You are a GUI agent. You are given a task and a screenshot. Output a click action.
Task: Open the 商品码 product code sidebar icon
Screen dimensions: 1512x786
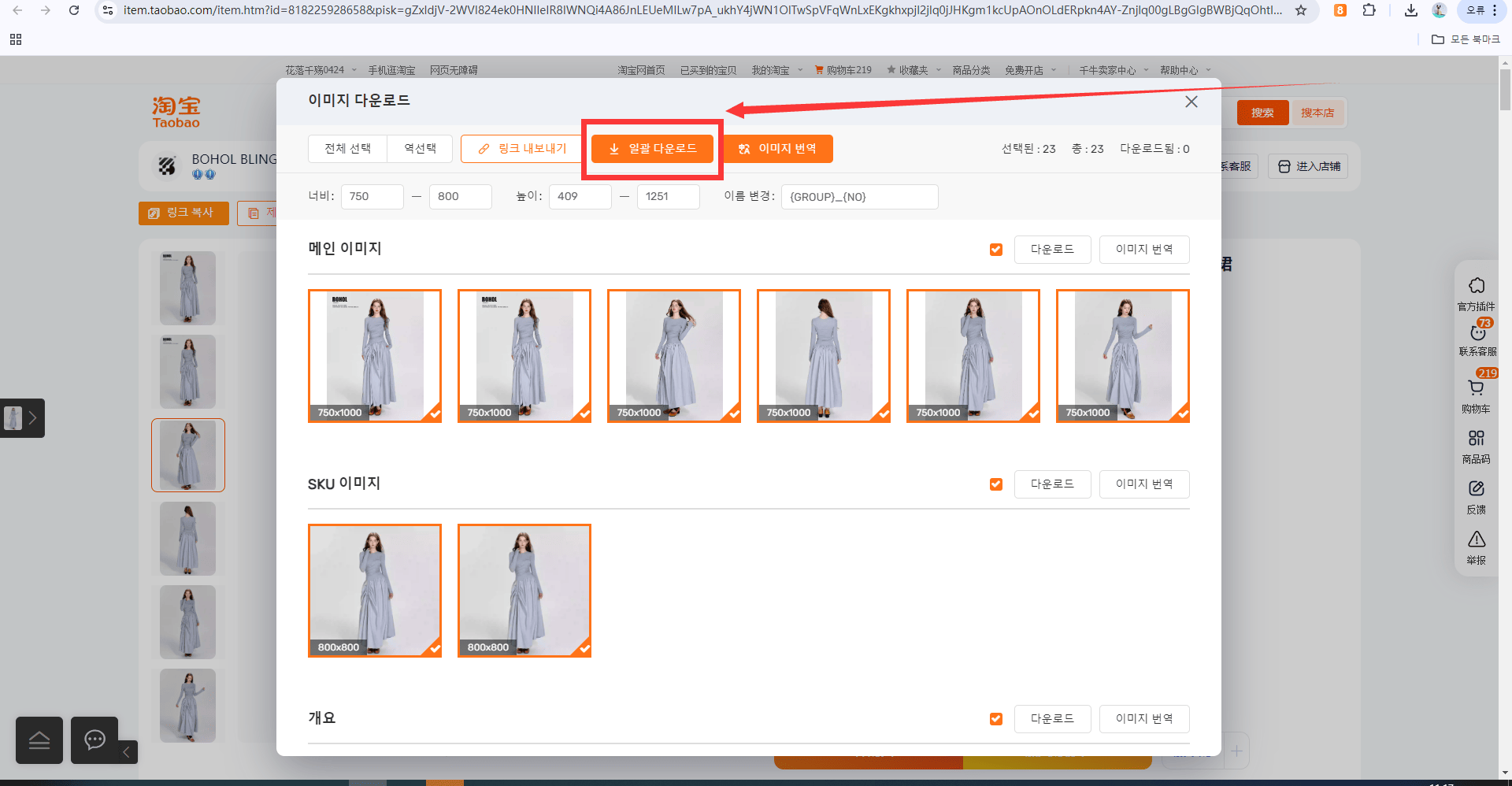click(x=1476, y=447)
